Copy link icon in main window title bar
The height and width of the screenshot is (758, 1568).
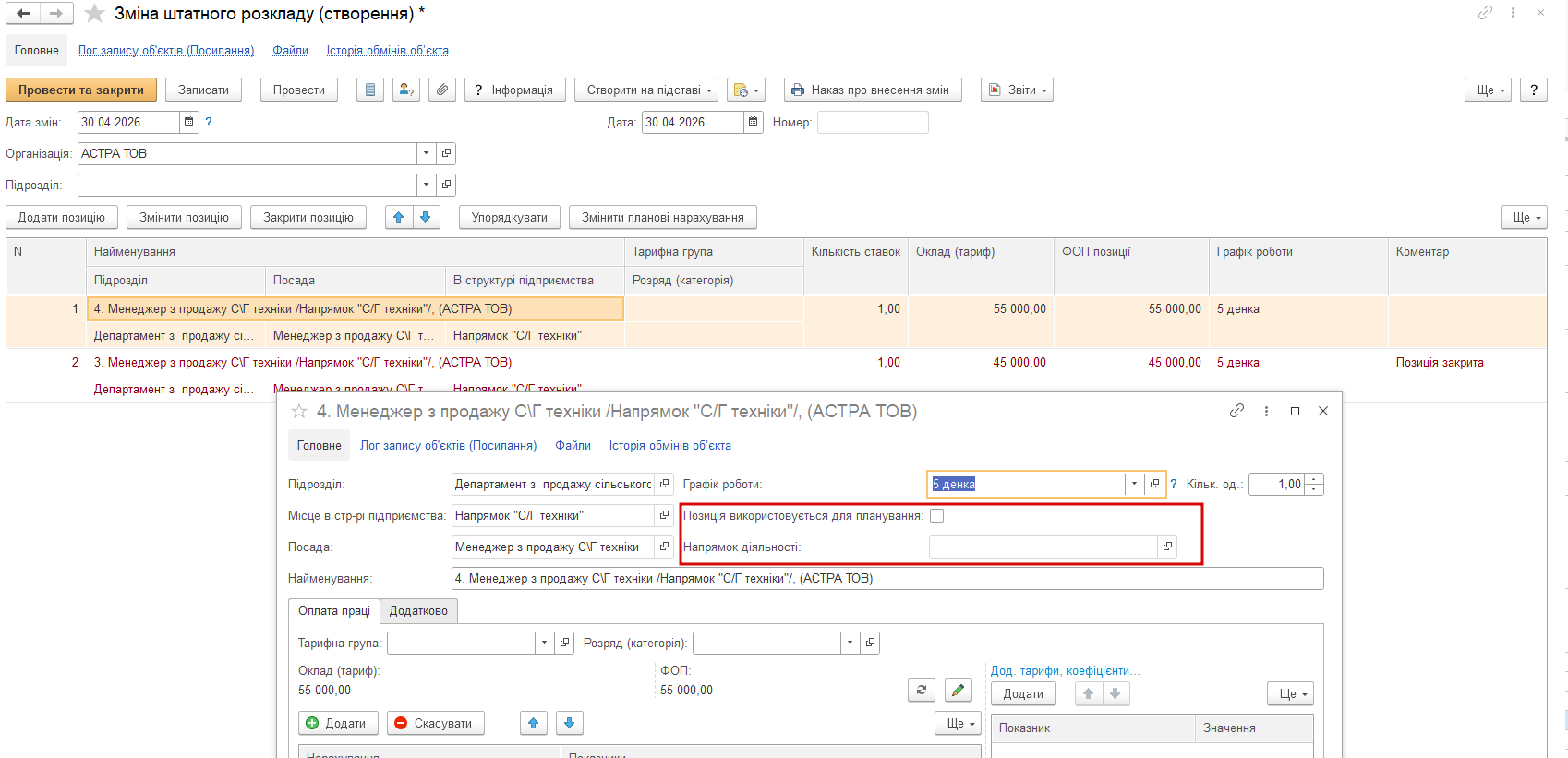(1485, 13)
